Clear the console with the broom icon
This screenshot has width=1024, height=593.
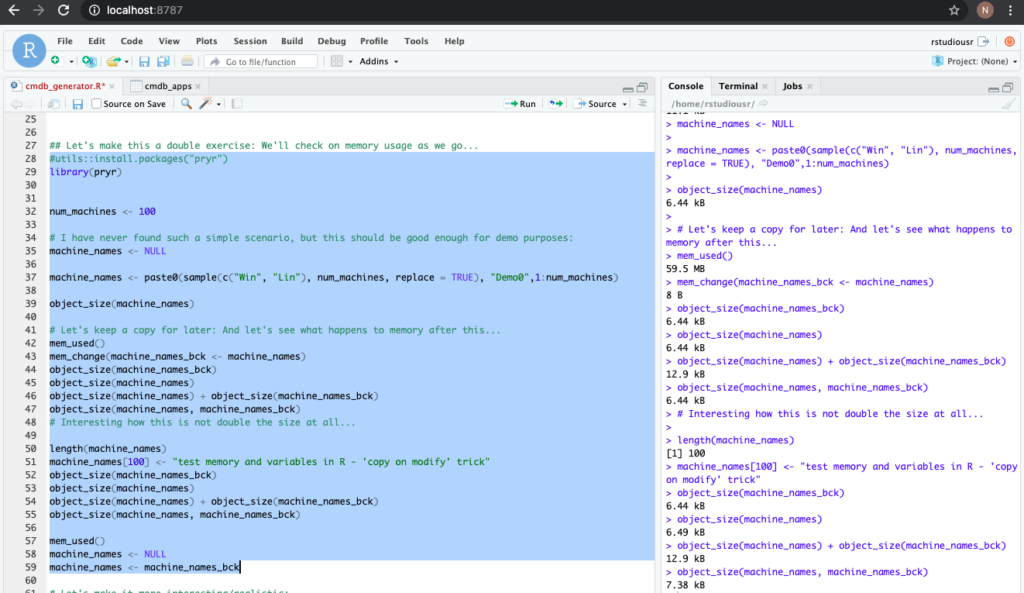pyautogui.click(x=1009, y=103)
